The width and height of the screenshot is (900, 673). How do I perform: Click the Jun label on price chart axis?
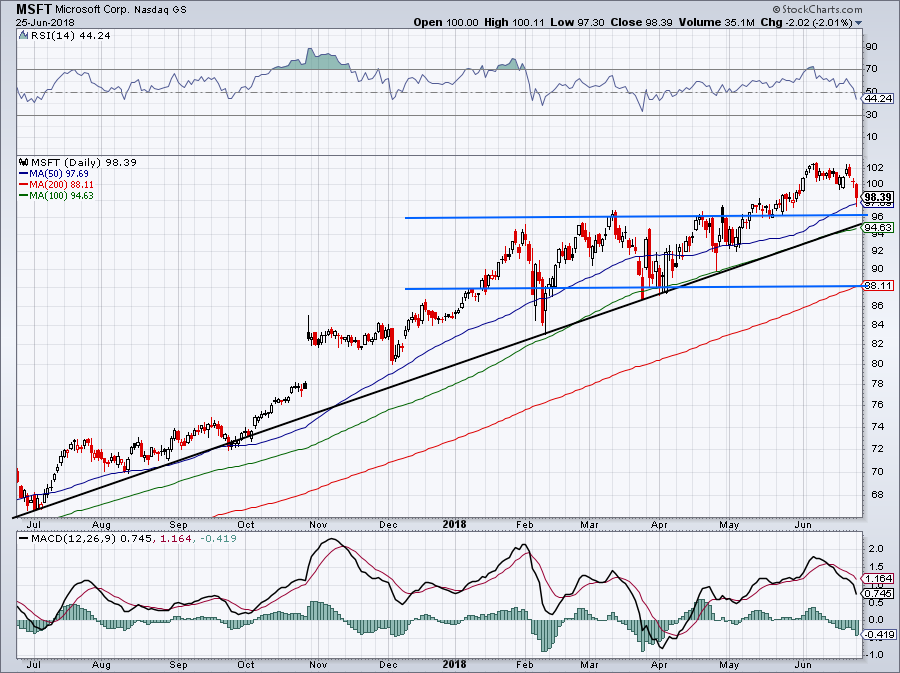[x=803, y=524]
